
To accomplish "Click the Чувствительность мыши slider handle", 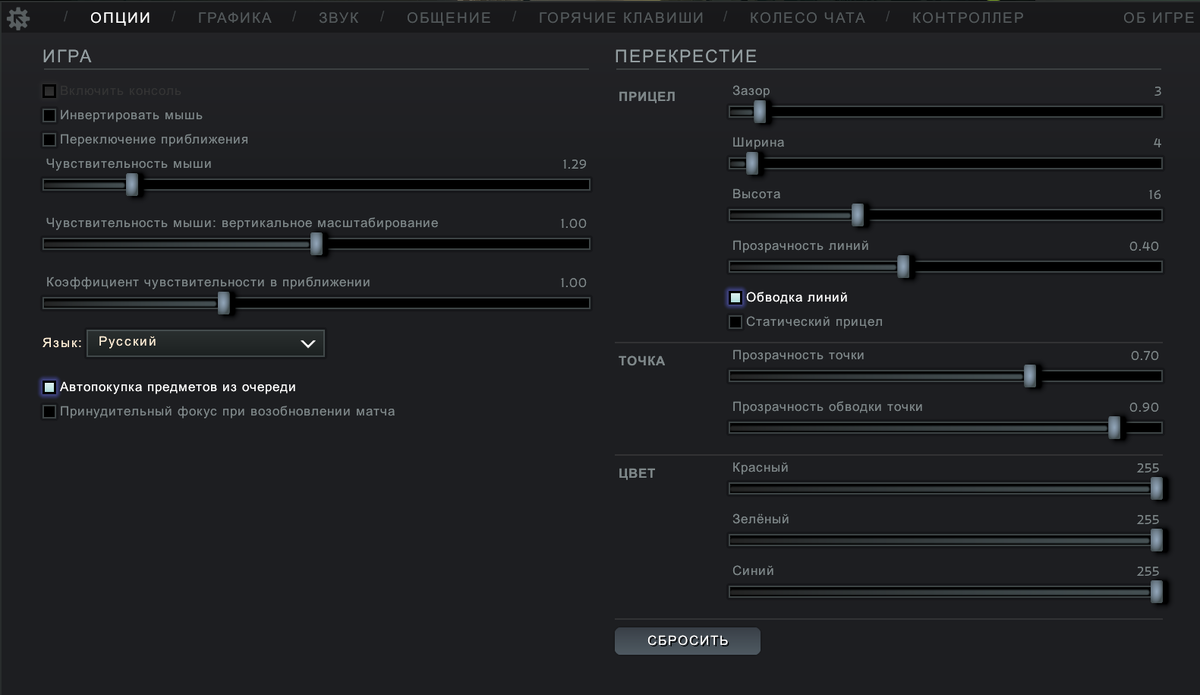I will point(132,185).
